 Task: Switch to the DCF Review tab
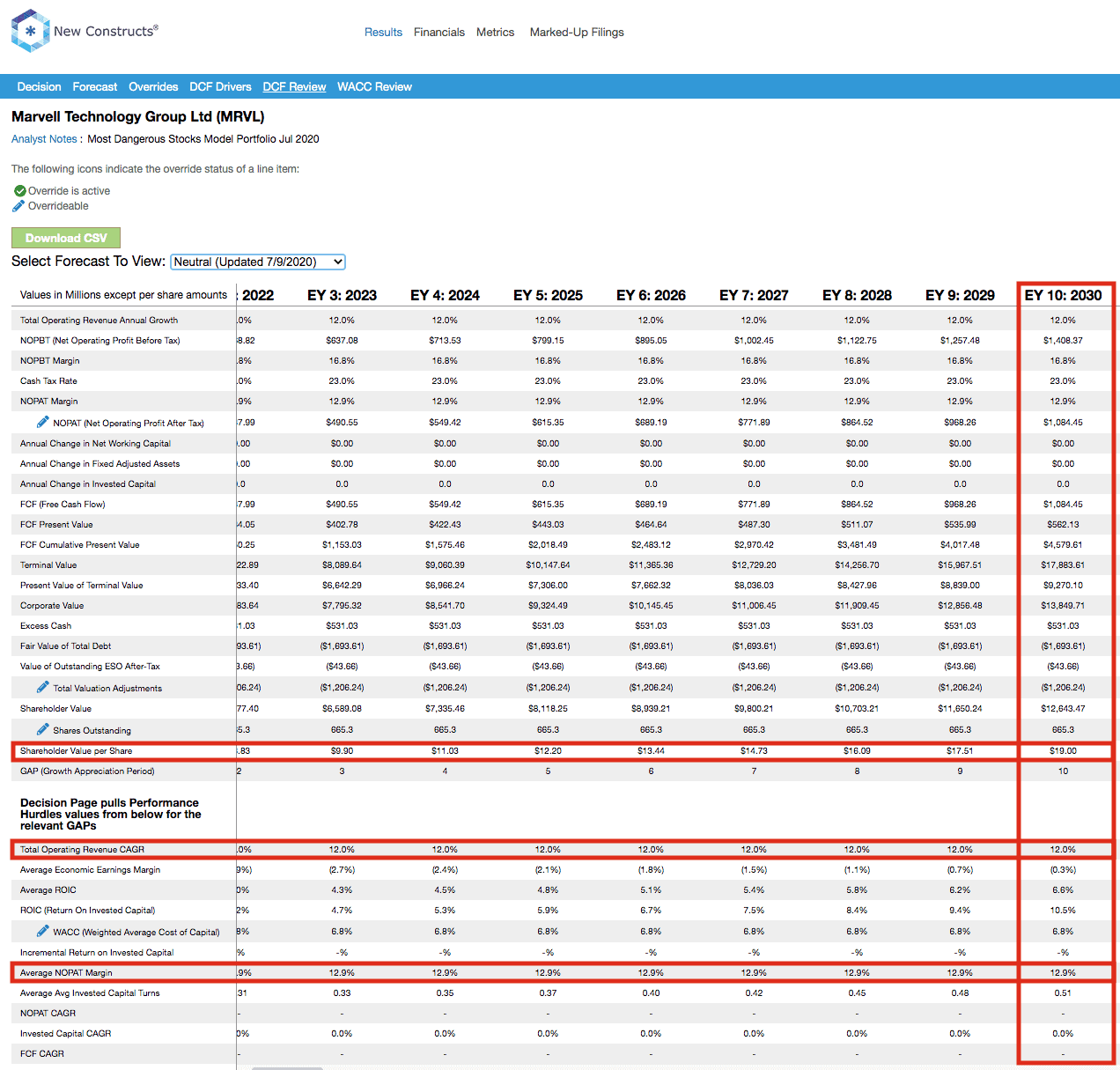pyautogui.click(x=294, y=87)
